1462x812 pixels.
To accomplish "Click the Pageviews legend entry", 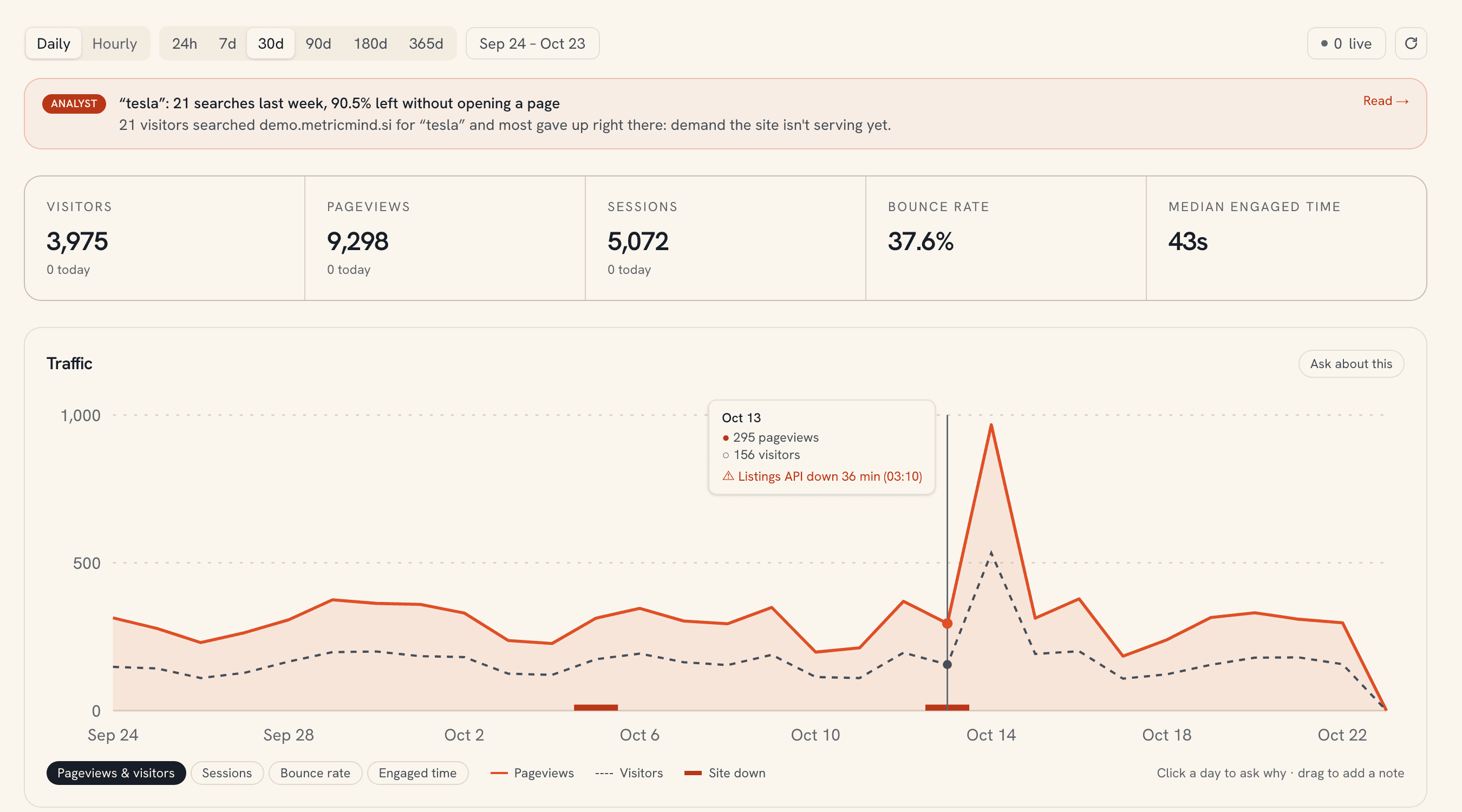I will pyautogui.click(x=532, y=773).
